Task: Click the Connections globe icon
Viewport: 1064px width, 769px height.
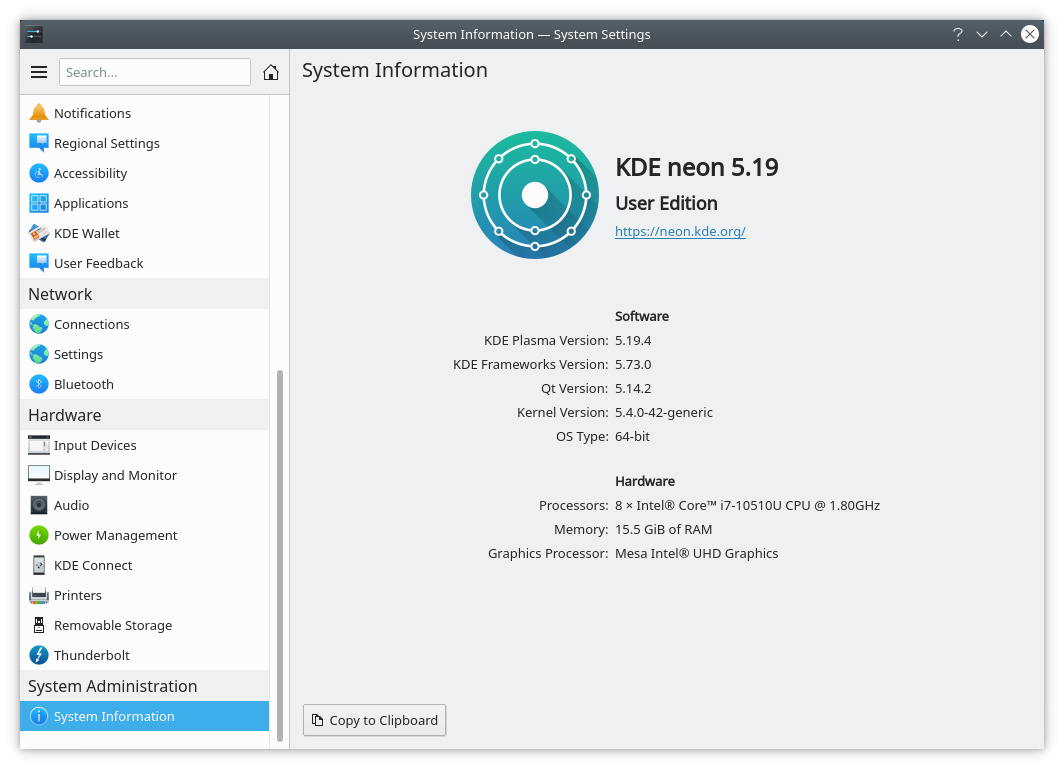Action: coord(39,324)
